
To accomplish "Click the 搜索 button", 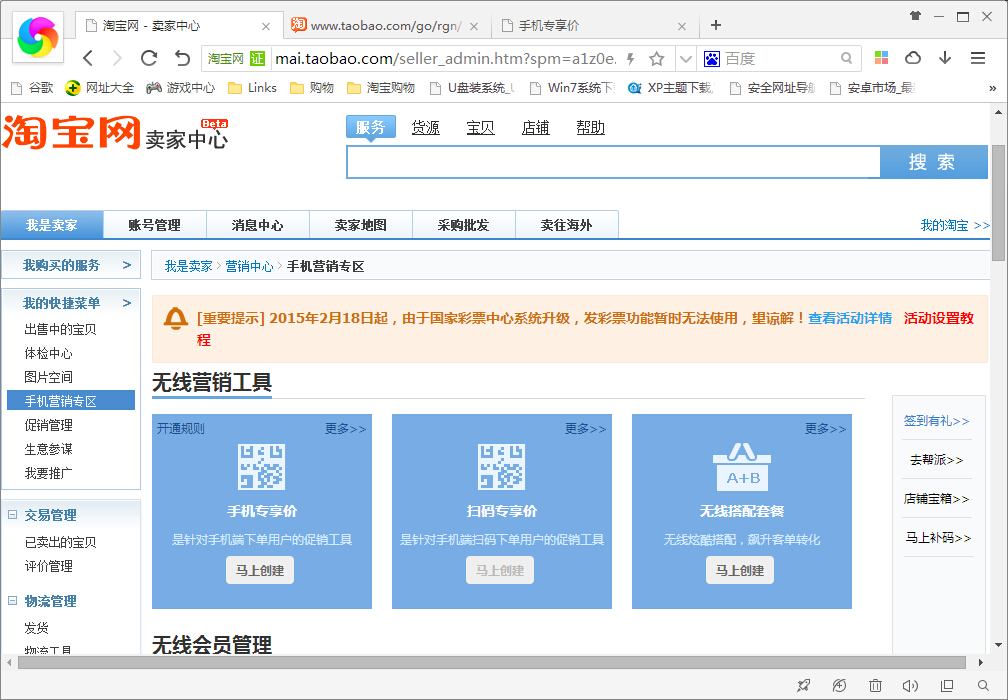I will (x=933, y=162).
